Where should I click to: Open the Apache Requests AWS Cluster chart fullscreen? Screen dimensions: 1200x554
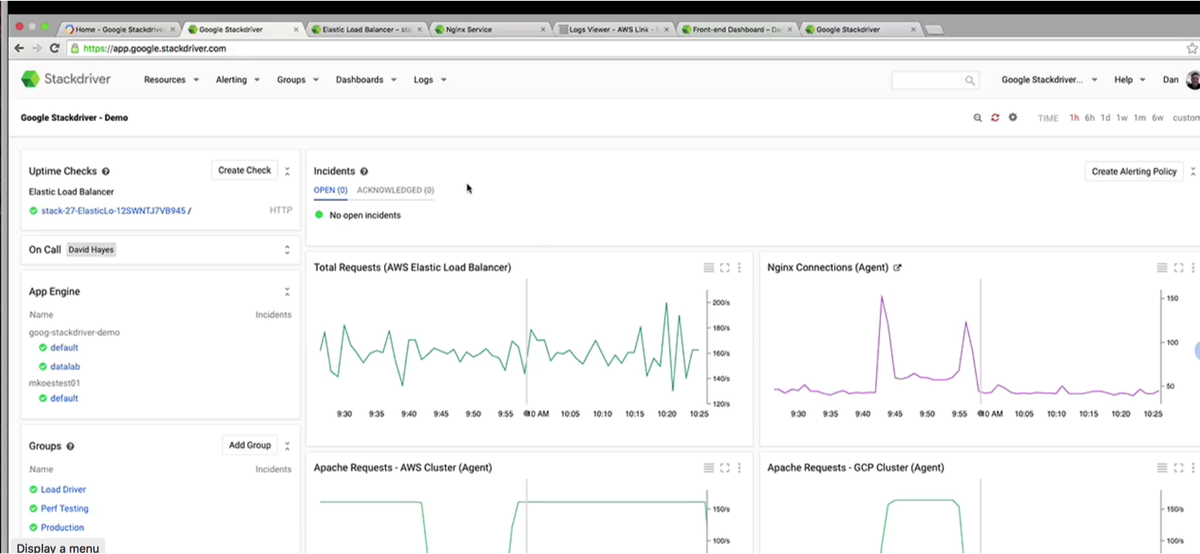pos(725,467)
